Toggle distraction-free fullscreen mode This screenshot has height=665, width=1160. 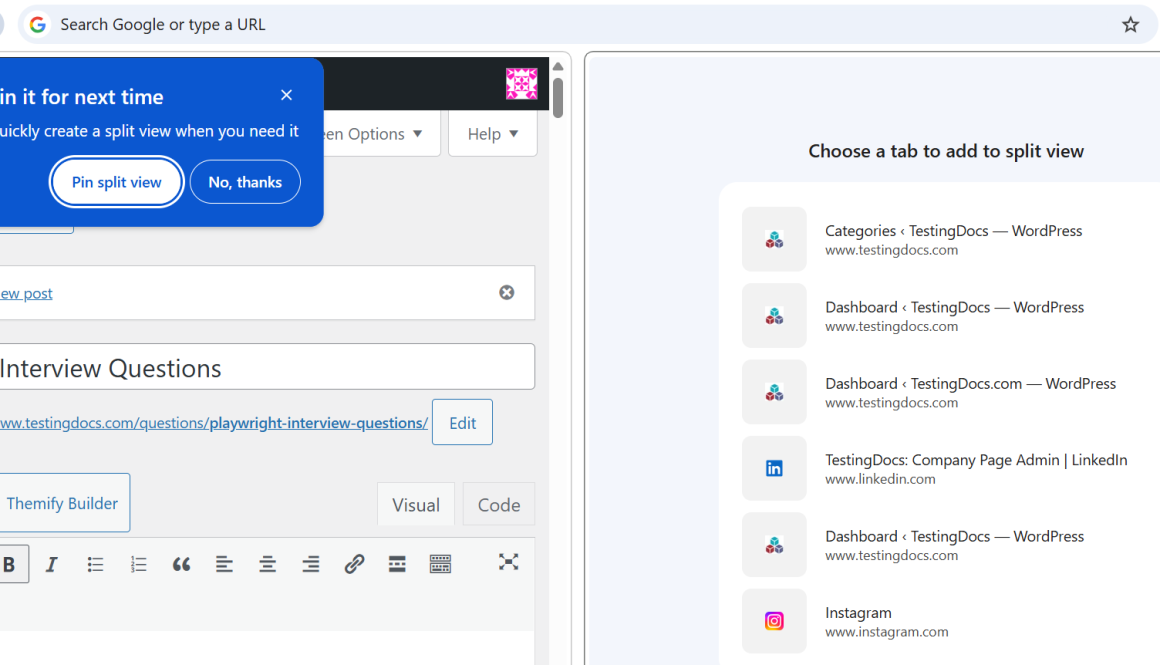pyautogui.click(x=508, y=562)
